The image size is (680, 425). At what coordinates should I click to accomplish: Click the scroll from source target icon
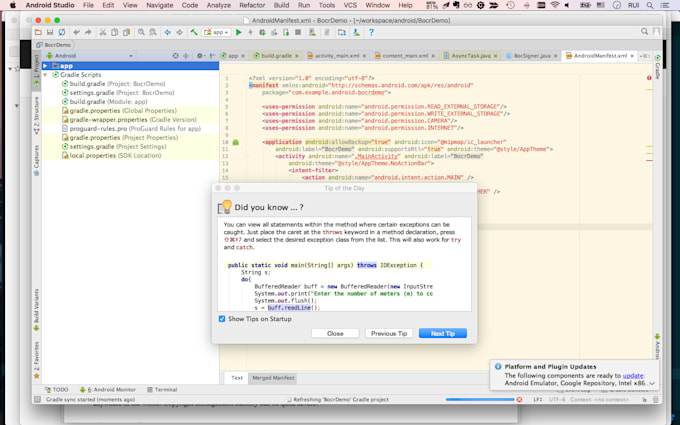pos(175,56)
